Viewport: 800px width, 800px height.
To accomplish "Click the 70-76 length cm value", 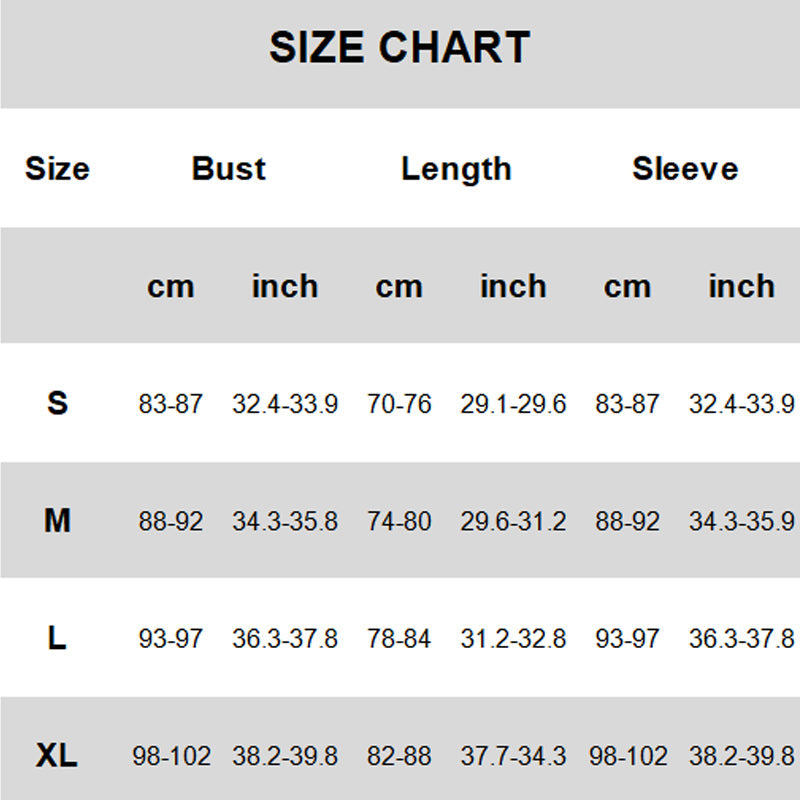I will point(399,404).
